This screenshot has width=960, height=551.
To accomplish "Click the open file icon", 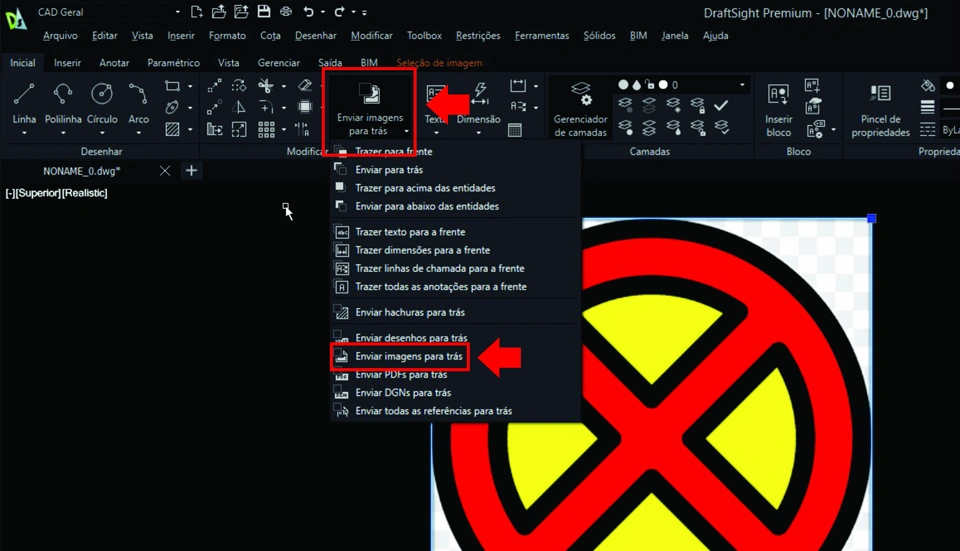I will [219, 12].
